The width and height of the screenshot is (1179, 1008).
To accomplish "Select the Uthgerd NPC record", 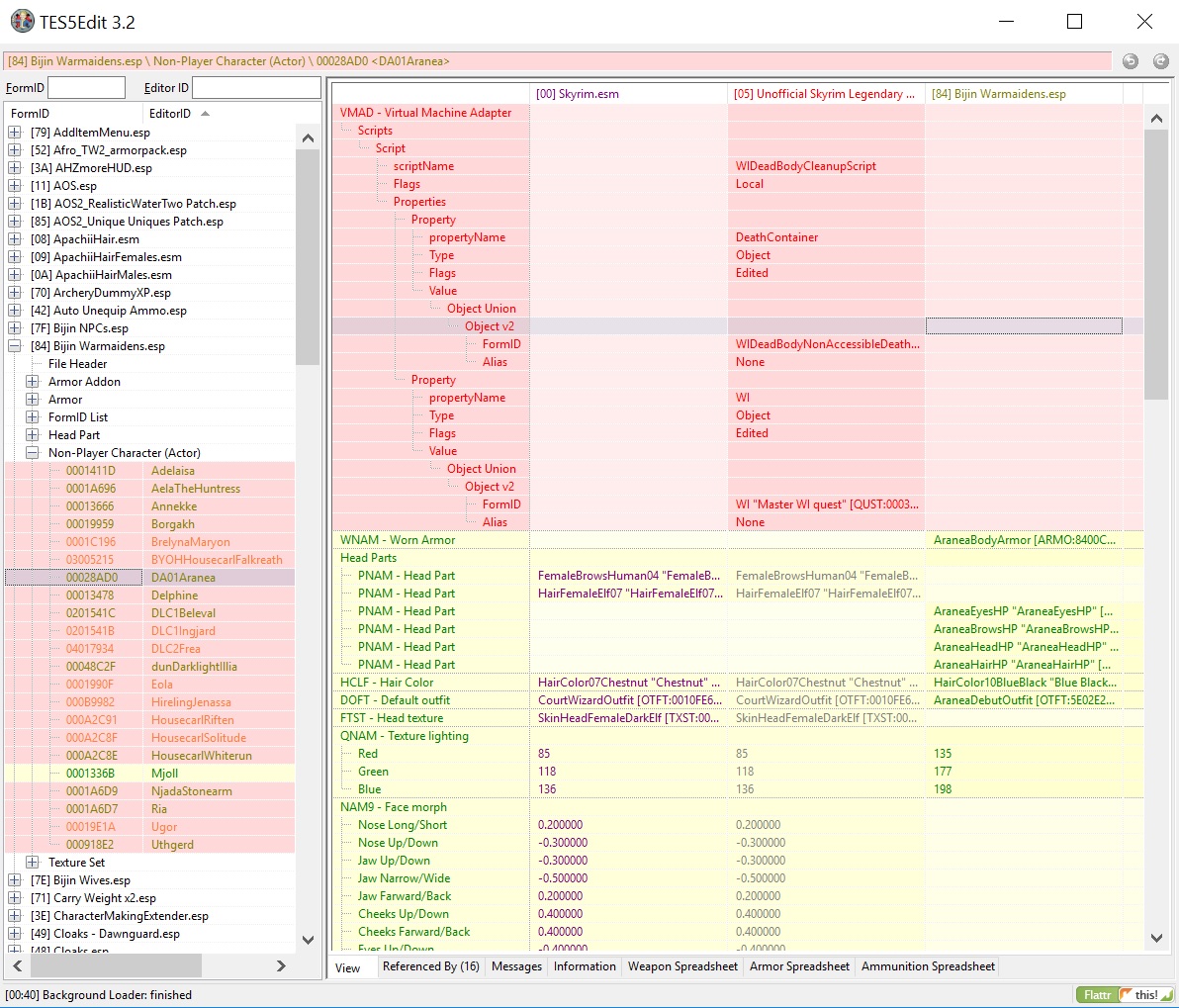I will (149, 845).
